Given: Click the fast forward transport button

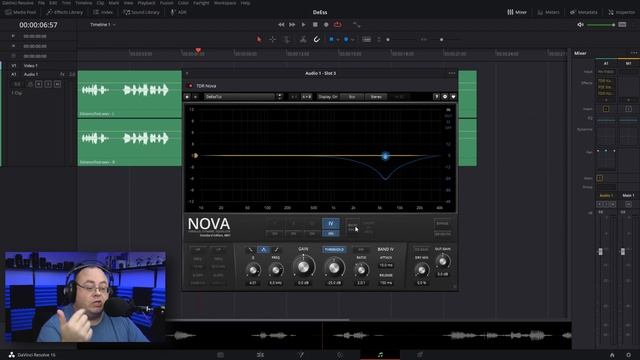Looking at the screenshot, I should [292, 24].
